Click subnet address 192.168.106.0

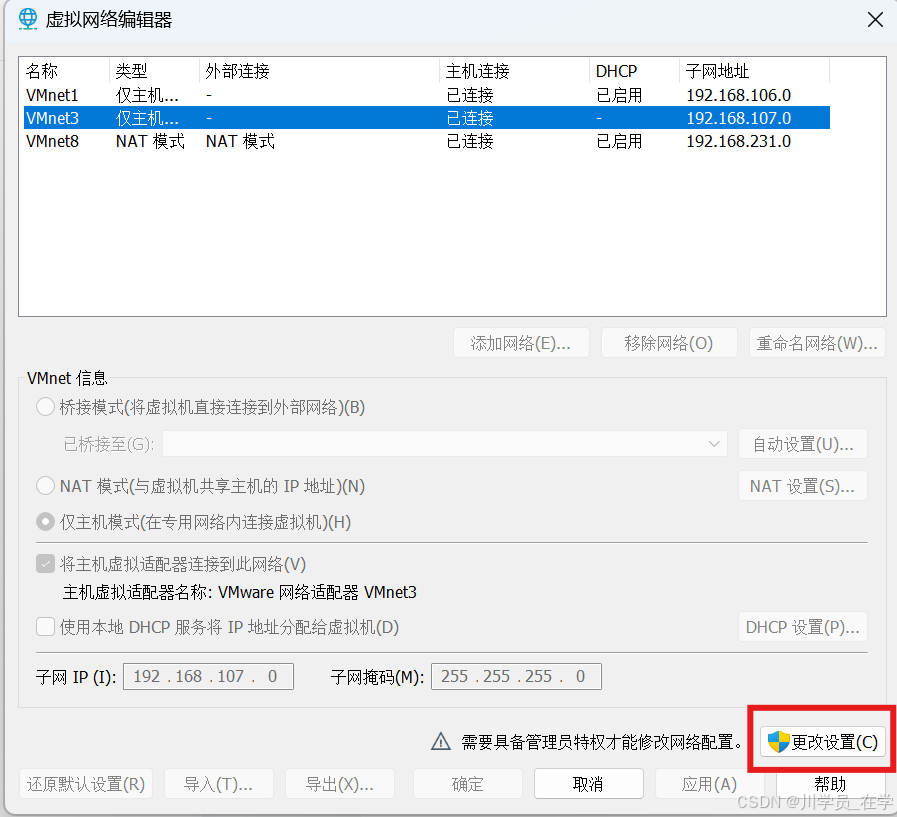(x=739, y=95)
